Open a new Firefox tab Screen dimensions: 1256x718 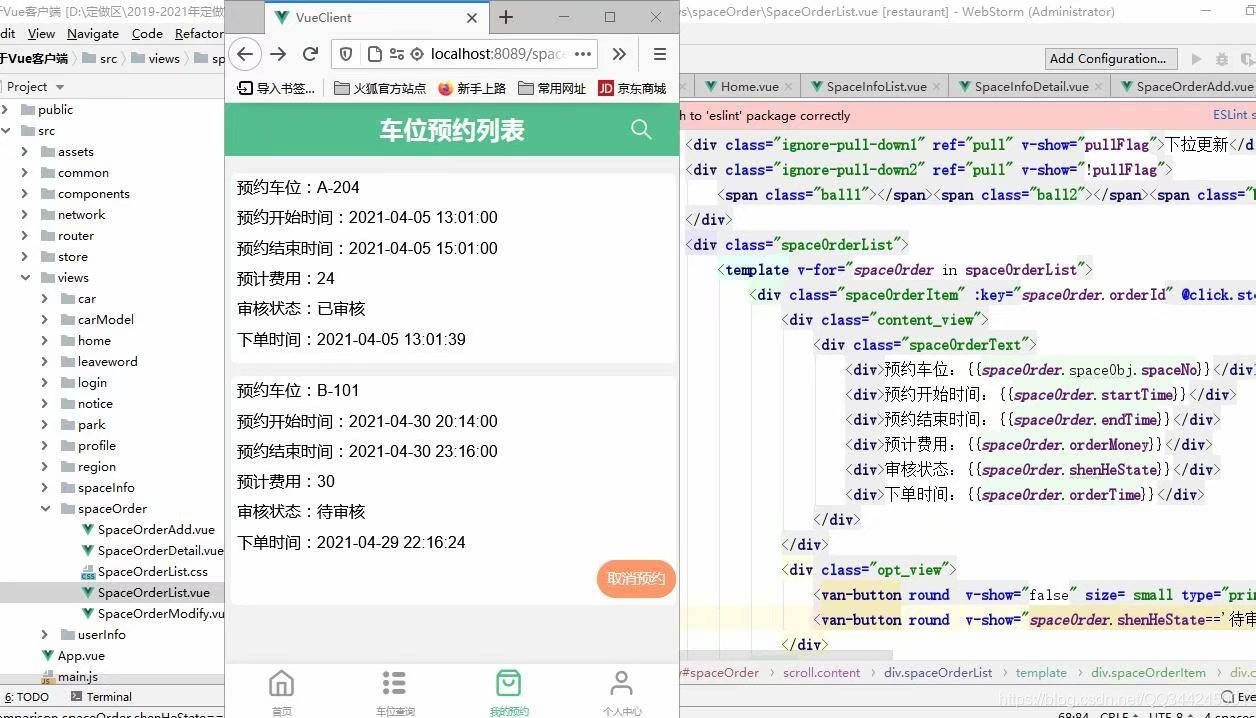point(506,17)
